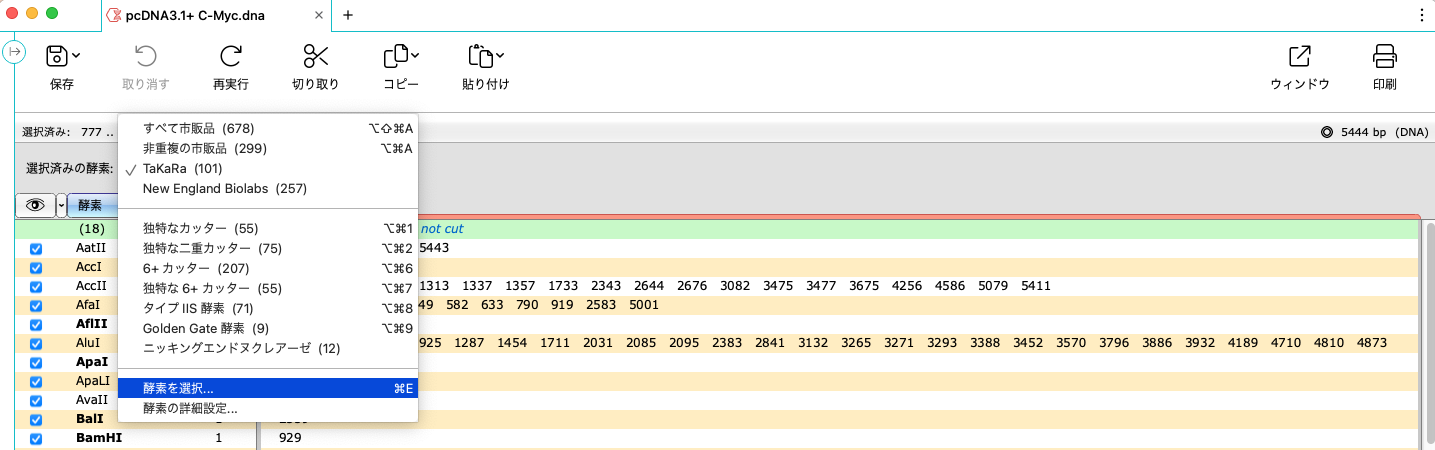Click the 酵素 column header button

coord(91,205)
